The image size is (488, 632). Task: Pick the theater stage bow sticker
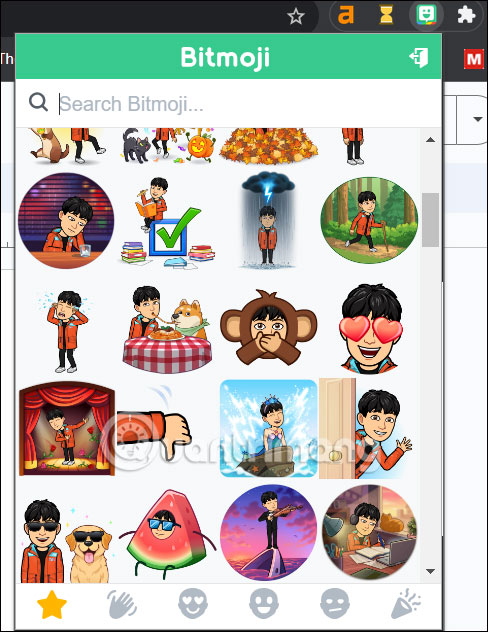[x=67, y=429]
